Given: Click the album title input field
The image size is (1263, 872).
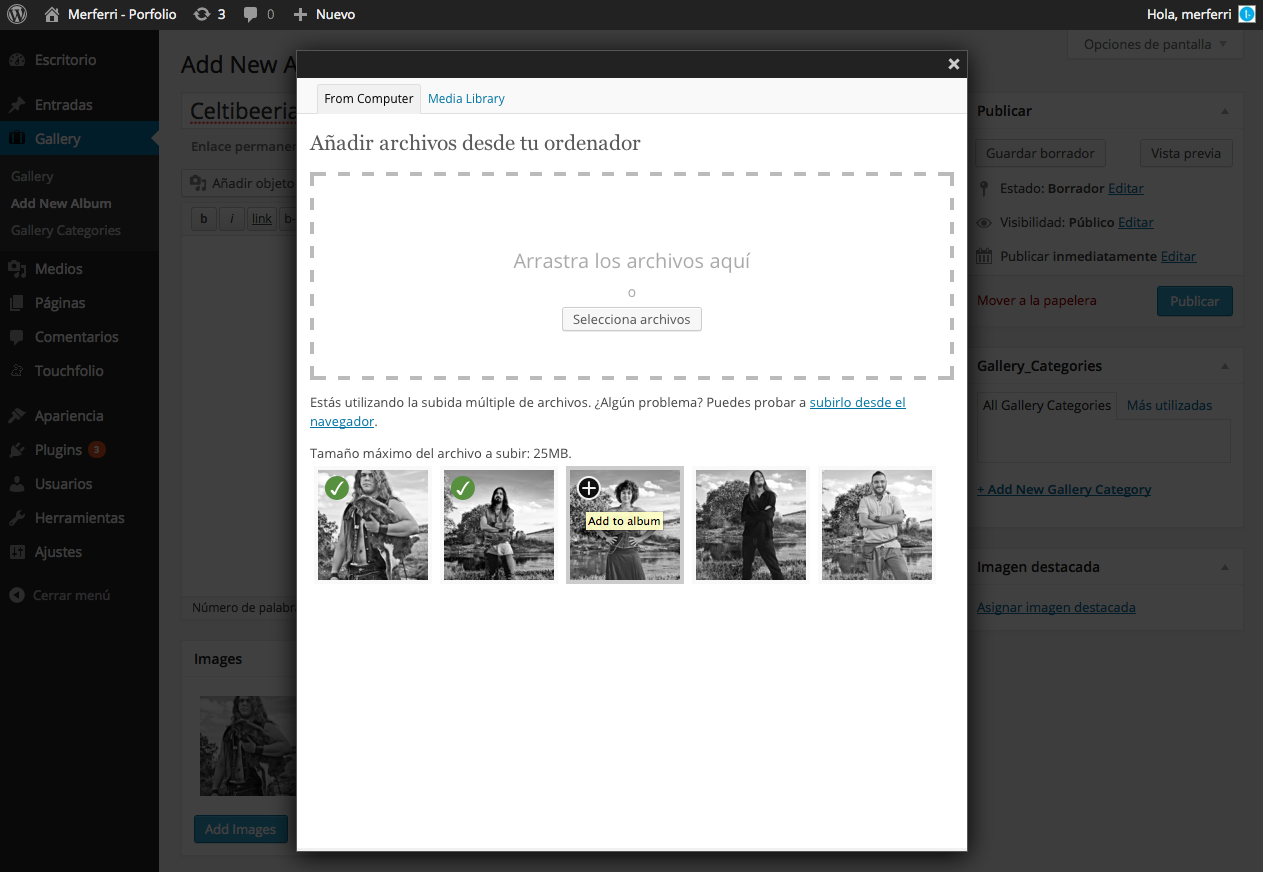Looking at the screenshot, I should pos(240,110).
